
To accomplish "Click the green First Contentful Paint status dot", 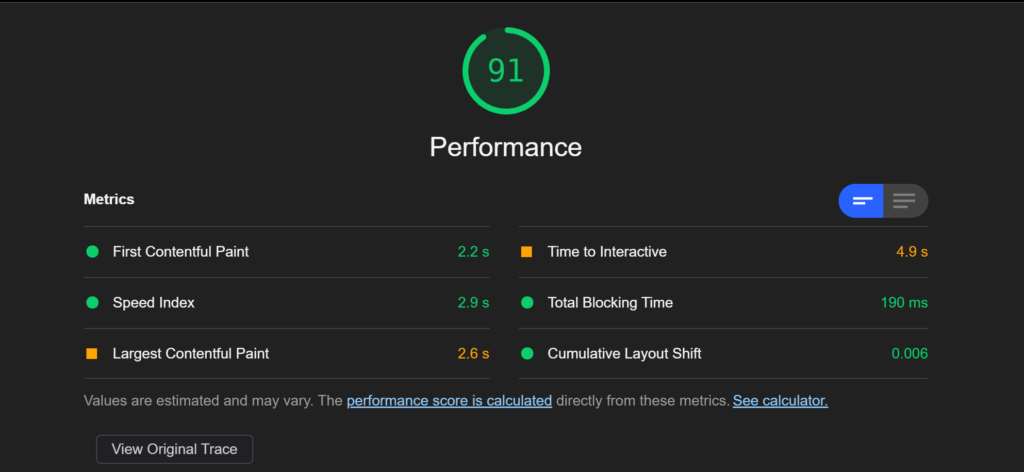I will point(92,251).
